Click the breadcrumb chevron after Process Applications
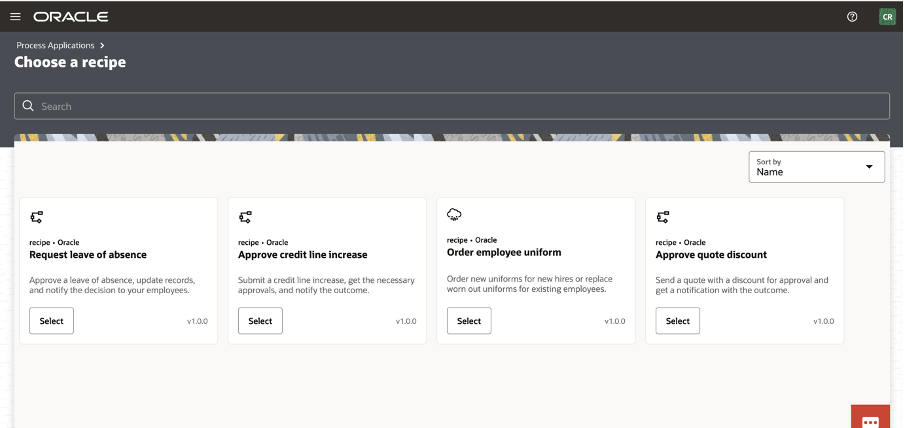The image size is (904, 428). 102,46
